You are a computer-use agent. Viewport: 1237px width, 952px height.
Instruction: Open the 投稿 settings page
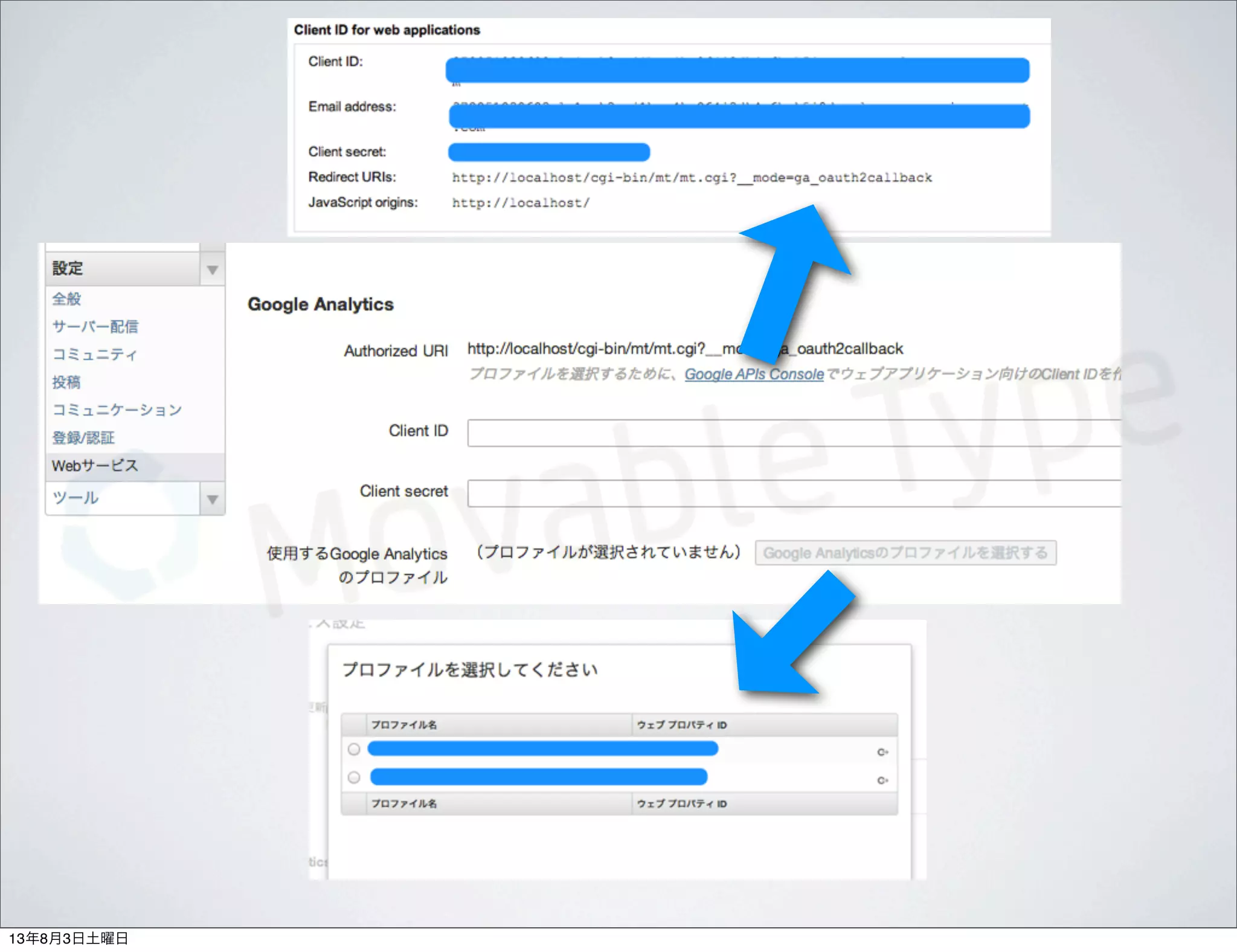pos(66,382)
